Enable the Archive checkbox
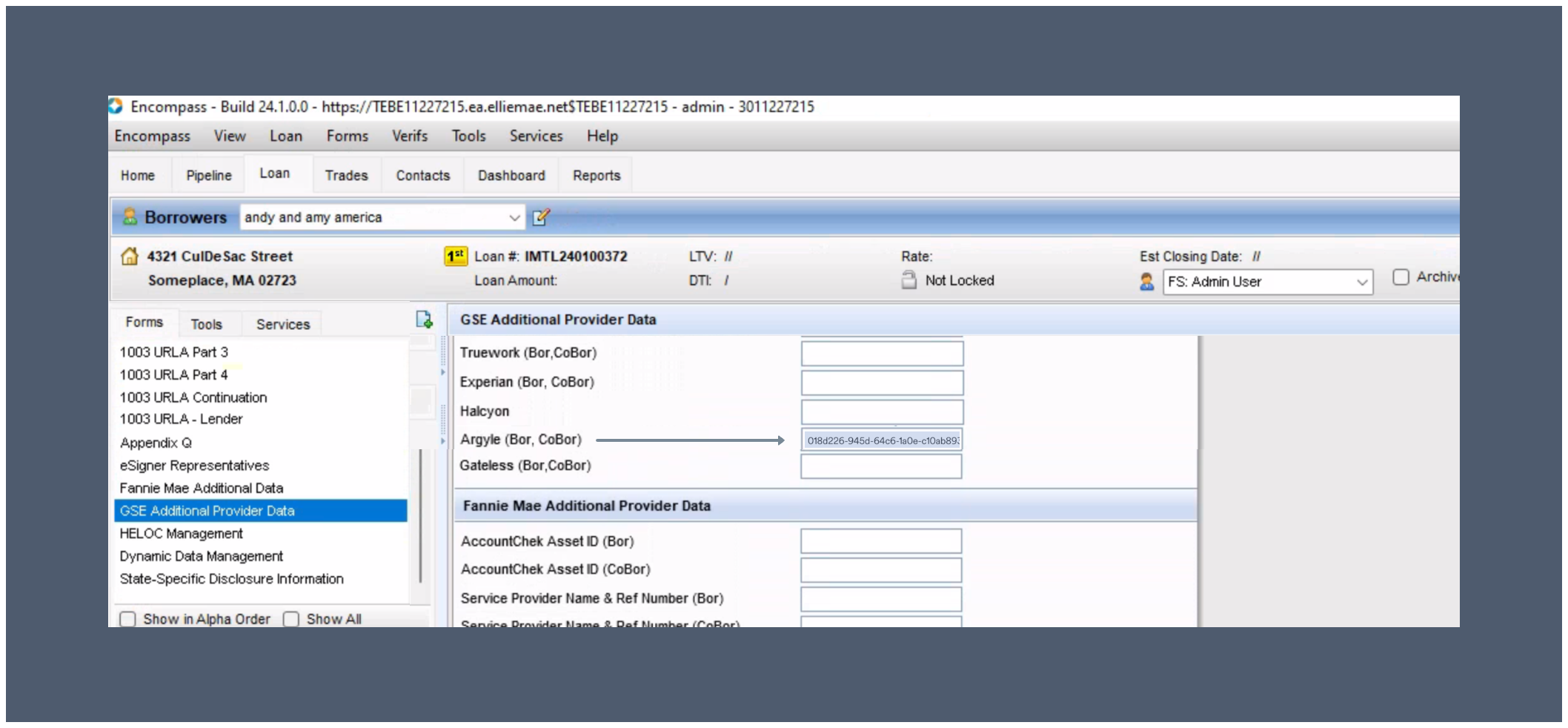Image resolution: width=1568 pixels, height=728 pixels. coord(1401,277)
